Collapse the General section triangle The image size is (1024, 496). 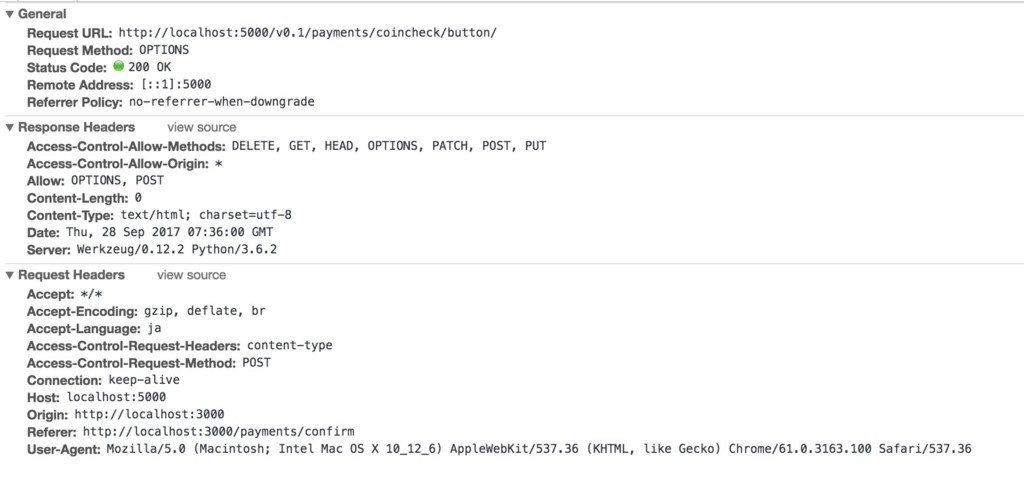pyautogui.click(x=10, y=14)
